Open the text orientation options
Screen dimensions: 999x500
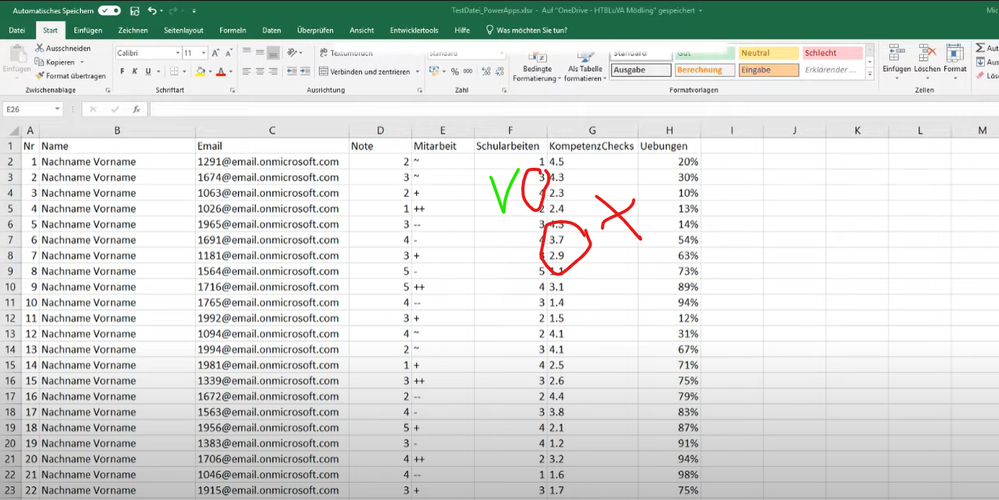(x=294, y=53)
